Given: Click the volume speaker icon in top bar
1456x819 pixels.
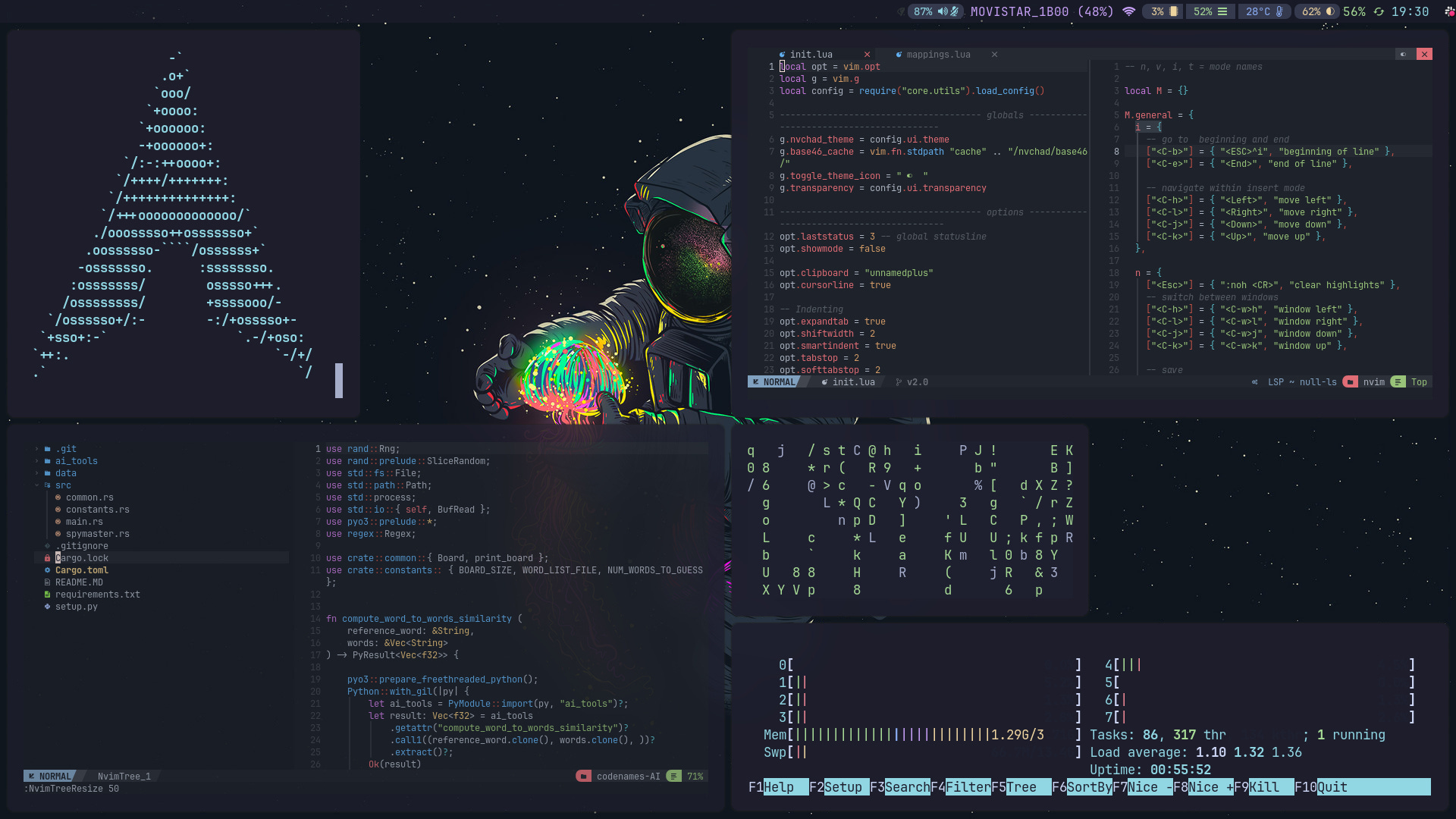Looking at the screenshot, I should click(942, 11).
